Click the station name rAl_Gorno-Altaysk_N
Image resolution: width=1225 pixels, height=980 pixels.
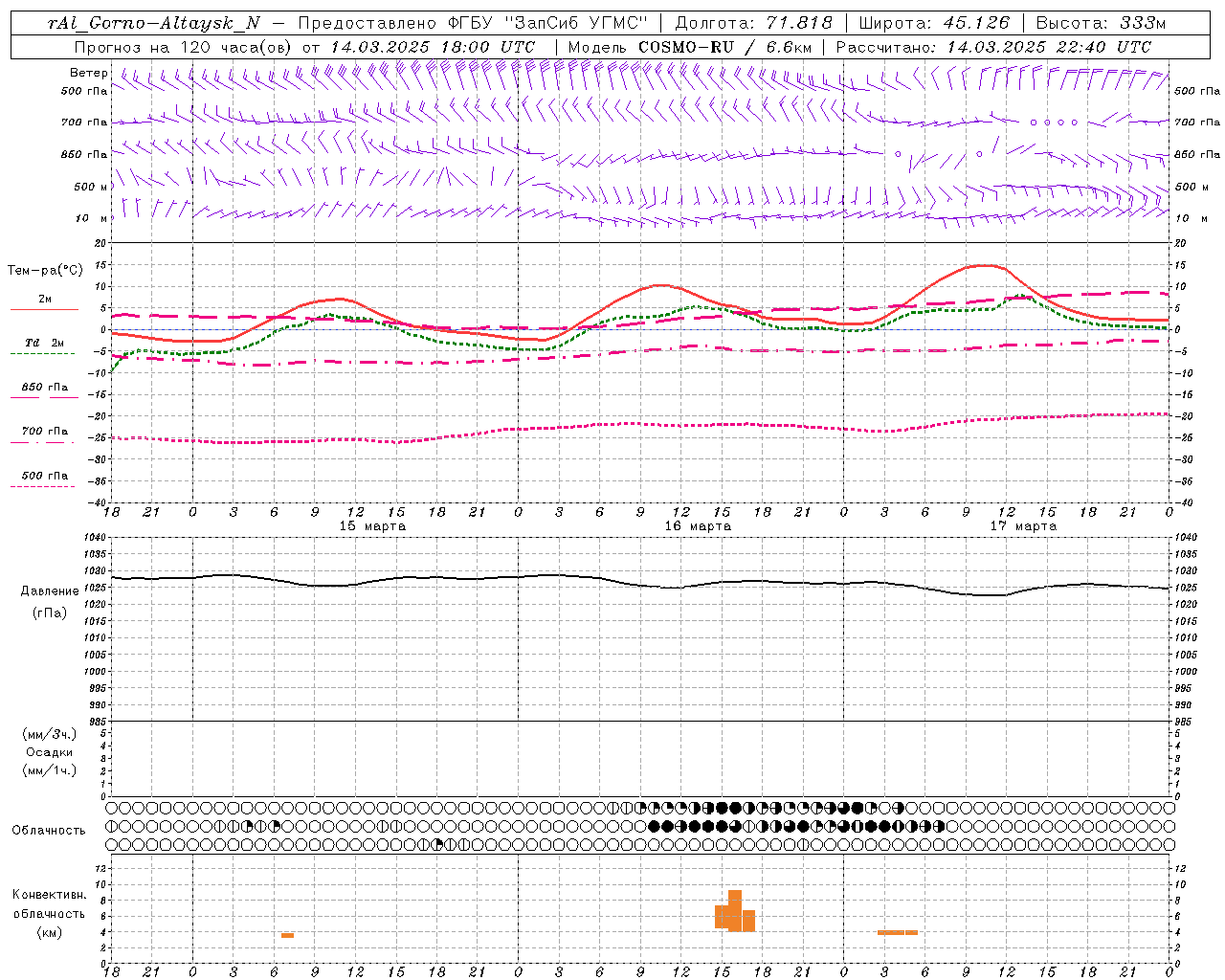point(153,23)
